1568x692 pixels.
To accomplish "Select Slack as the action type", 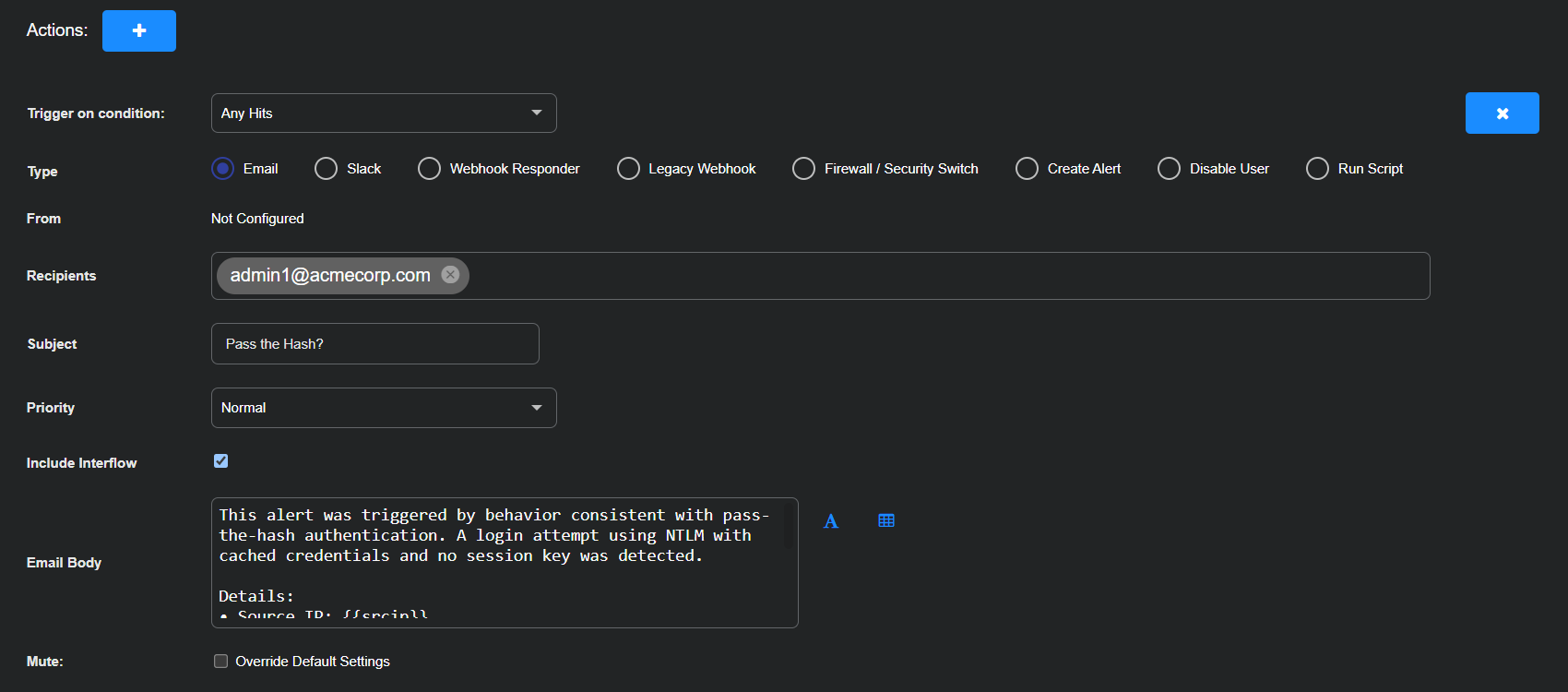I will click(327, 169).
